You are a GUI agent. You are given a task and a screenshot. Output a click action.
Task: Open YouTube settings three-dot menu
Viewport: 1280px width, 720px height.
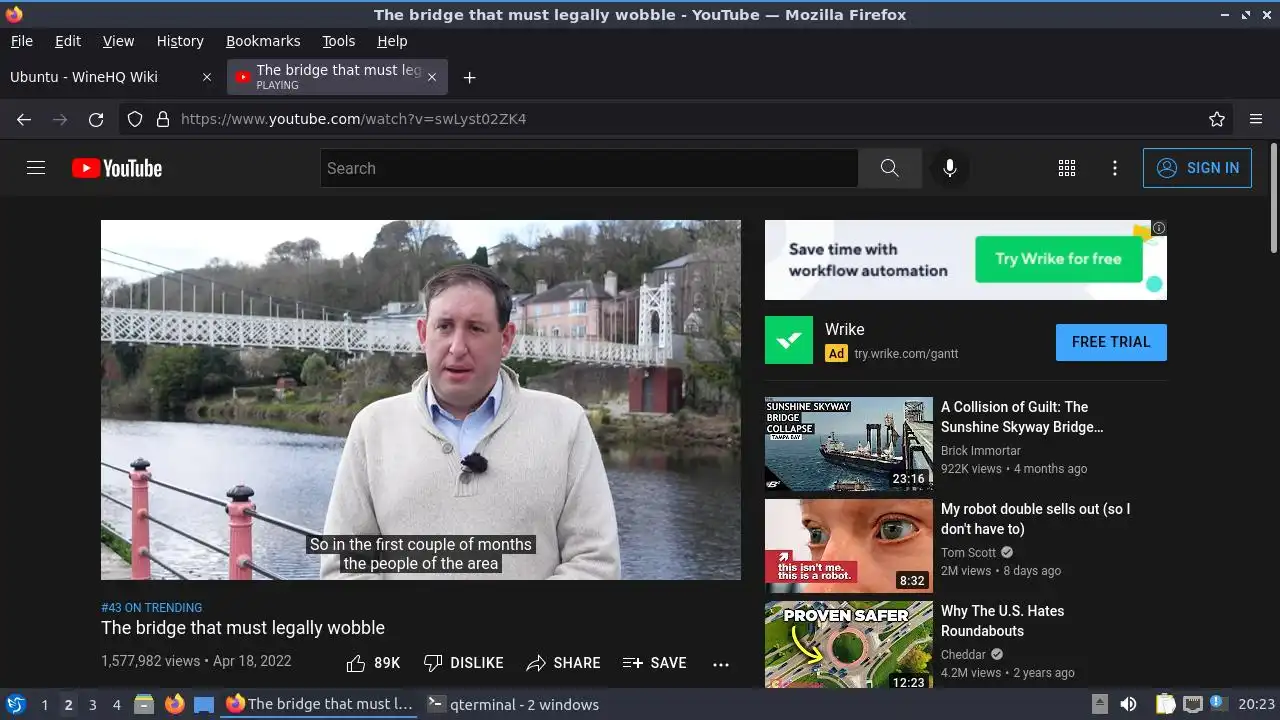1115,168
